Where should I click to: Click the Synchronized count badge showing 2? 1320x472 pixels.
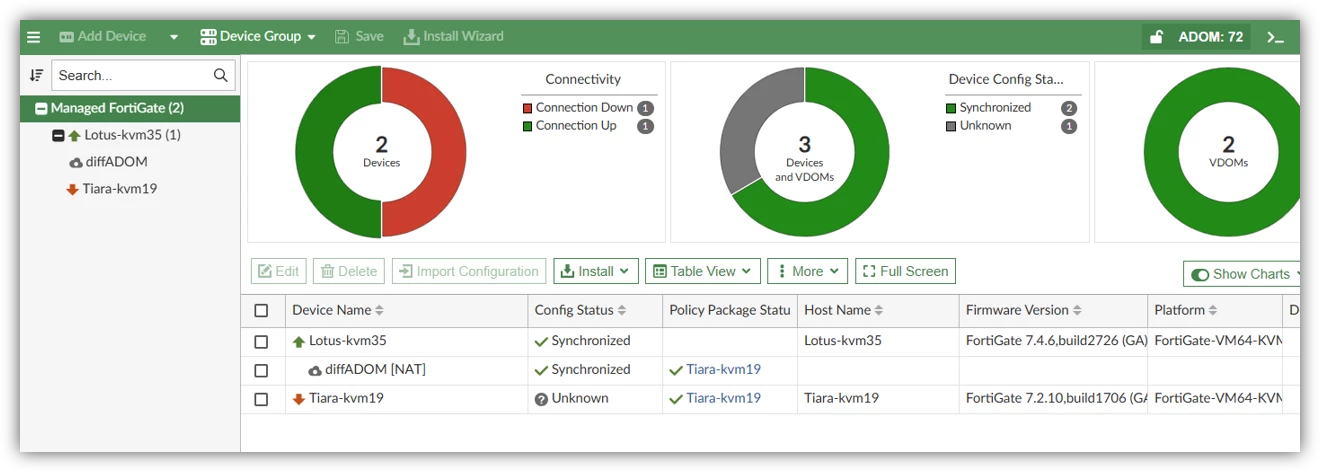(1069, 108)
